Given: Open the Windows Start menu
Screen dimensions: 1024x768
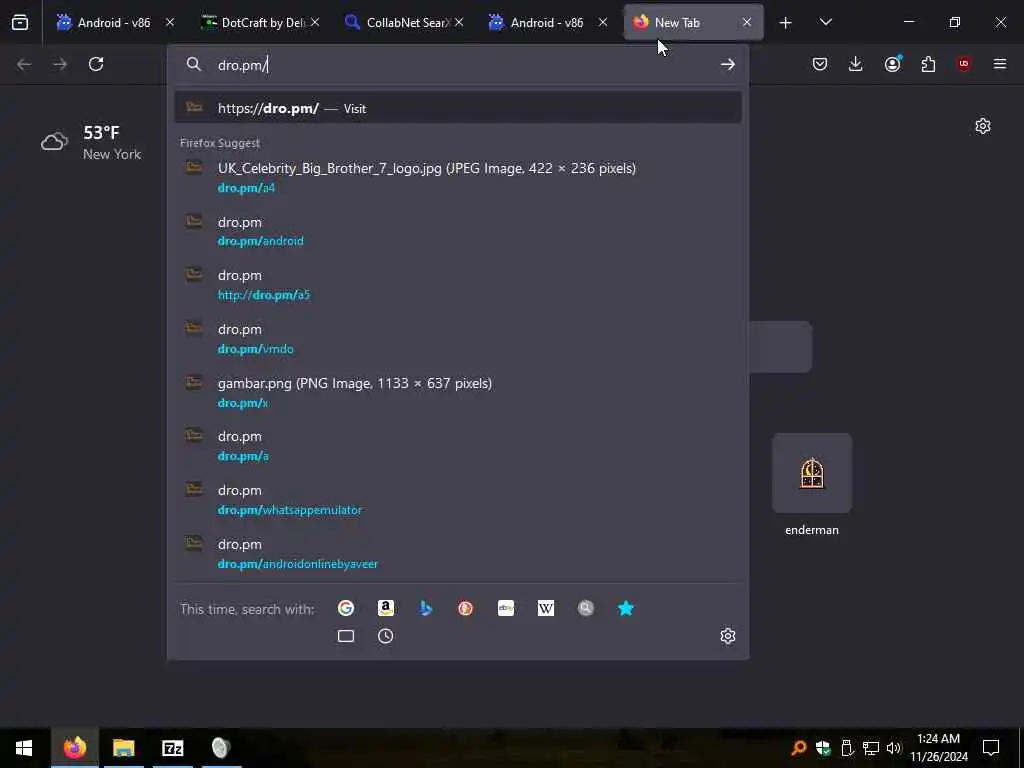Looking at the screenshot, I should pos(24,748).
